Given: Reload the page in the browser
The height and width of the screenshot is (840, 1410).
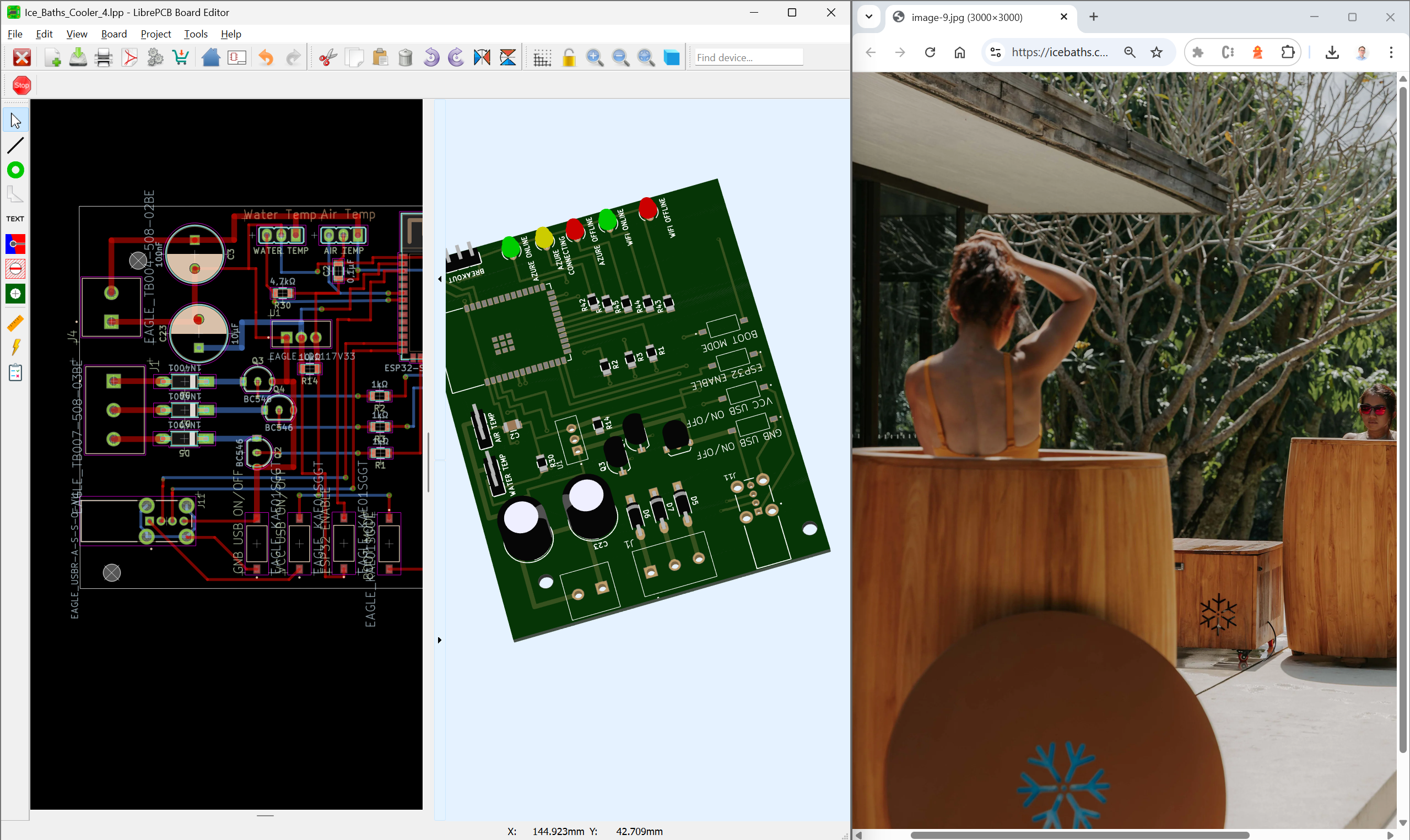Looking at the screenshot, I should click(930, 52).
